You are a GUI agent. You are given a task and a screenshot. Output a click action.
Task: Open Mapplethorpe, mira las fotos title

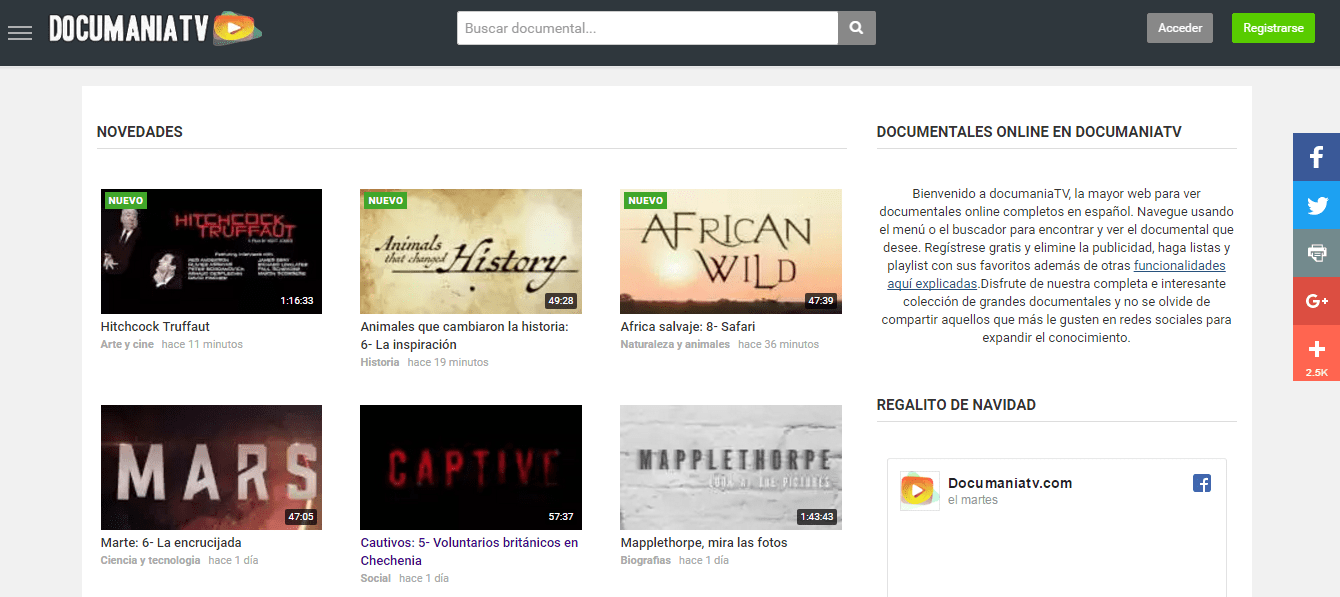704,543
